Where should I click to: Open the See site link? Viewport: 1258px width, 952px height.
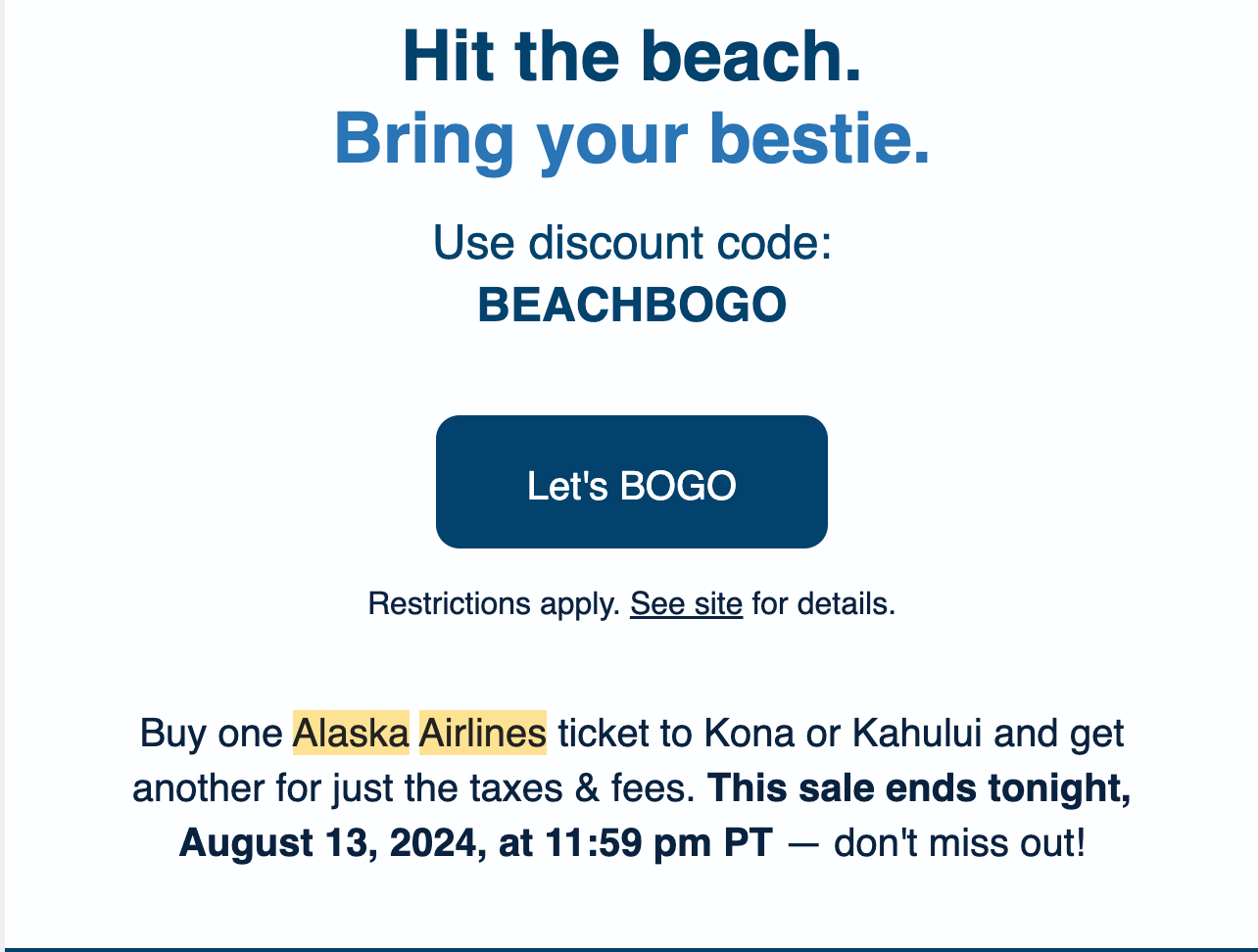pos(686,603)
